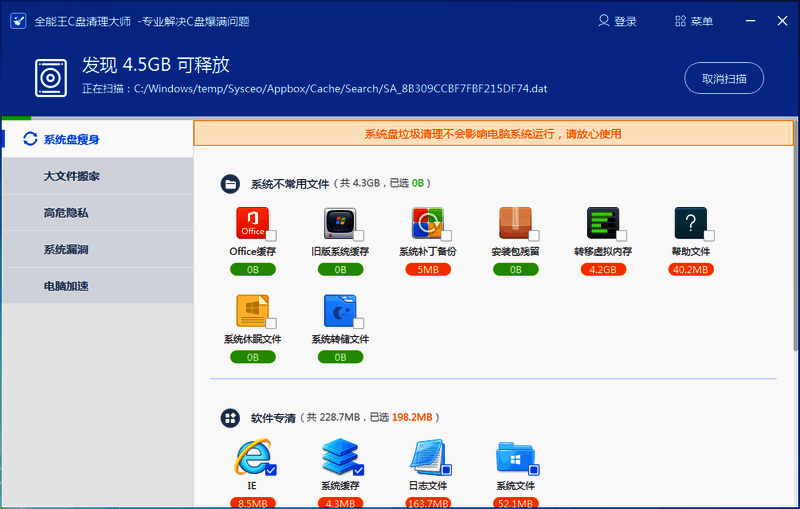Screen dimensions: 800x509
Task: Click the 软件专清 section title
Action: click(273, 418)
